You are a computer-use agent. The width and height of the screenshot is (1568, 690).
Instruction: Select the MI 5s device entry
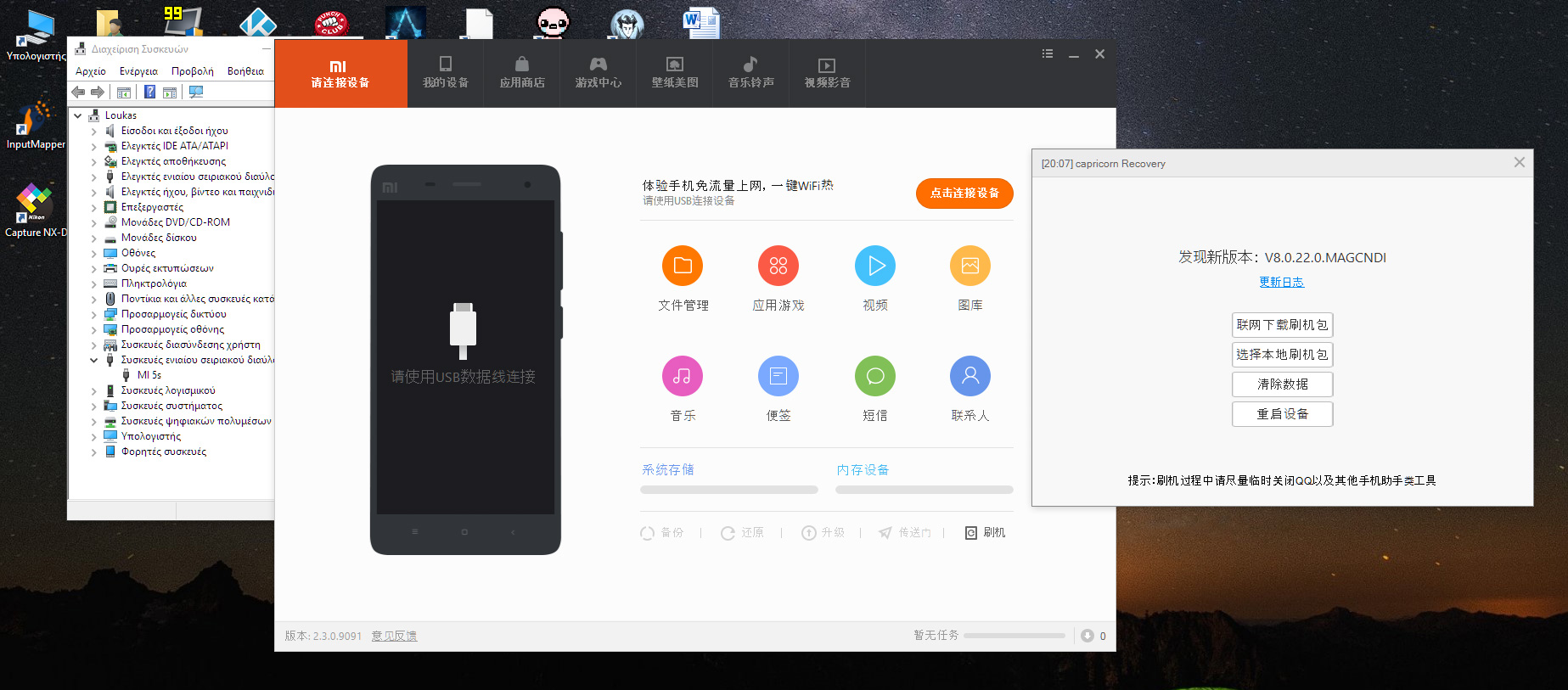click(149, 375)
